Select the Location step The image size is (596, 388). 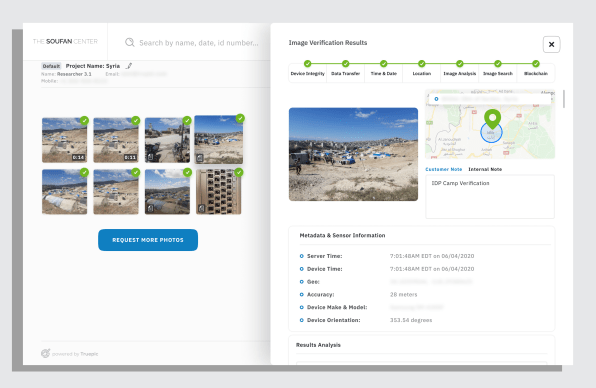tap(422, 73)
